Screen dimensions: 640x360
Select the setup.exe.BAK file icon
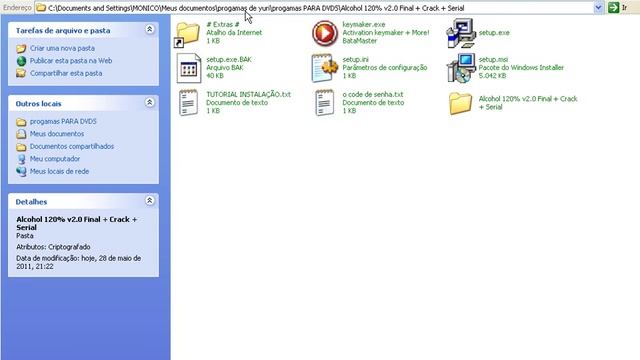click(x=189, y=68)
